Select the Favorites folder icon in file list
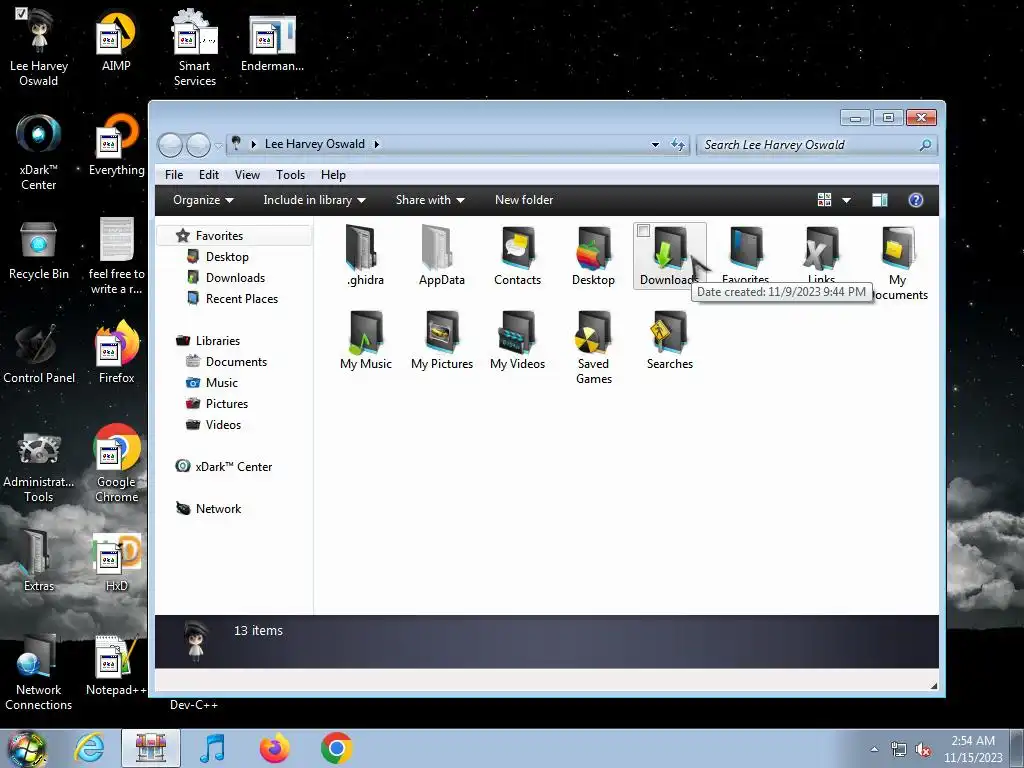The height and width of the screenshot is (768, 1024). tap(746, 248)
